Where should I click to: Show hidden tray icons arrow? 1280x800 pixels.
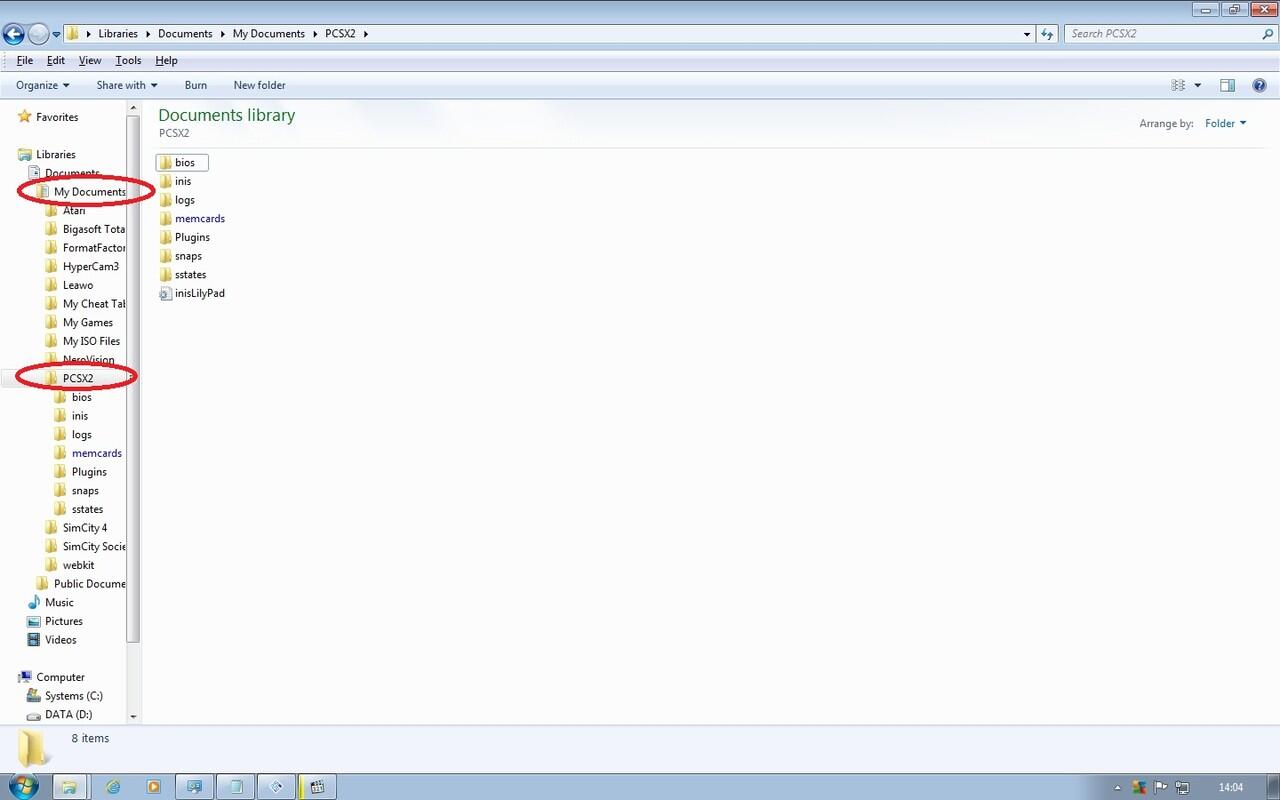click(x=1117, y=788)
